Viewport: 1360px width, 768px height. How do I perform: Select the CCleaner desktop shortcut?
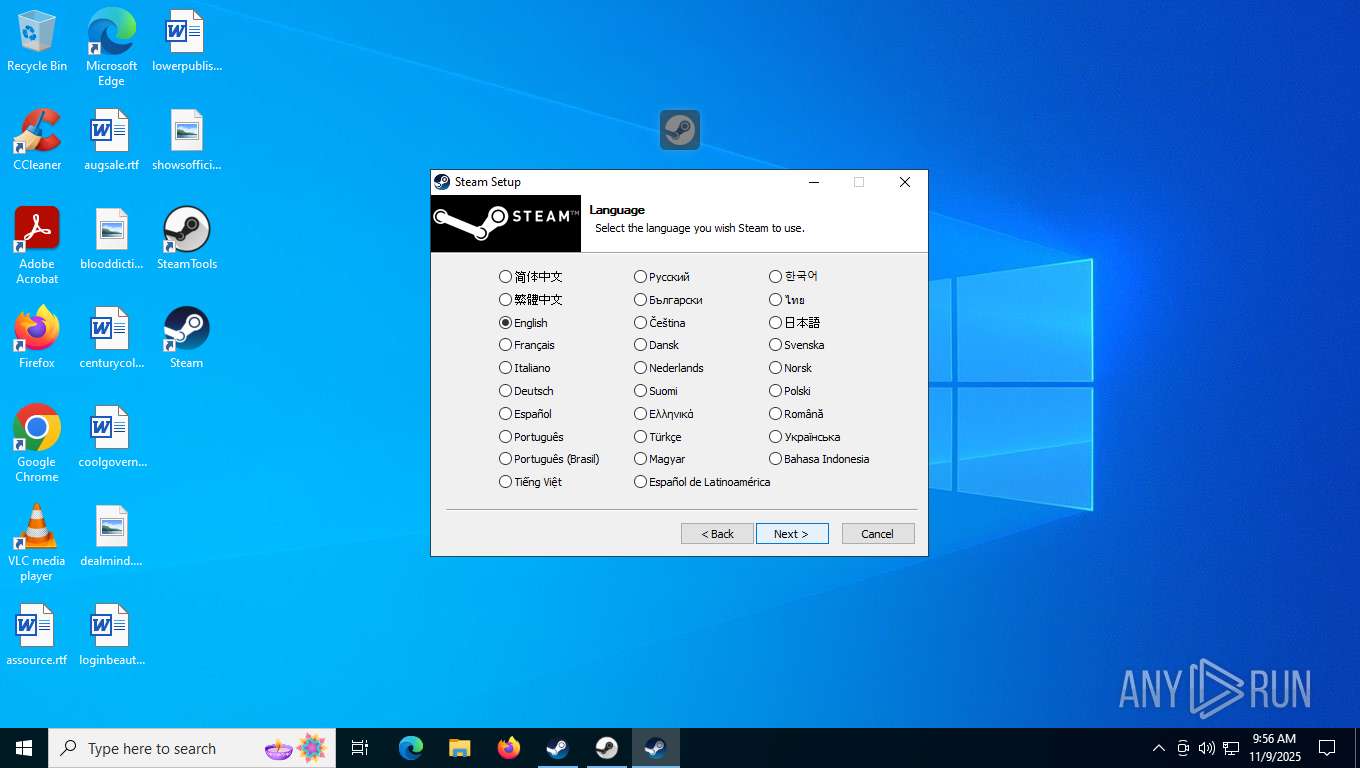click(x=37, y=140)
